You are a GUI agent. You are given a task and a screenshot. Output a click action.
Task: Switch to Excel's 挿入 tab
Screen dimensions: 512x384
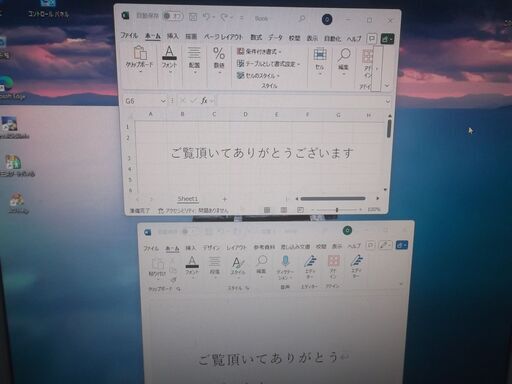coord(173,36)
